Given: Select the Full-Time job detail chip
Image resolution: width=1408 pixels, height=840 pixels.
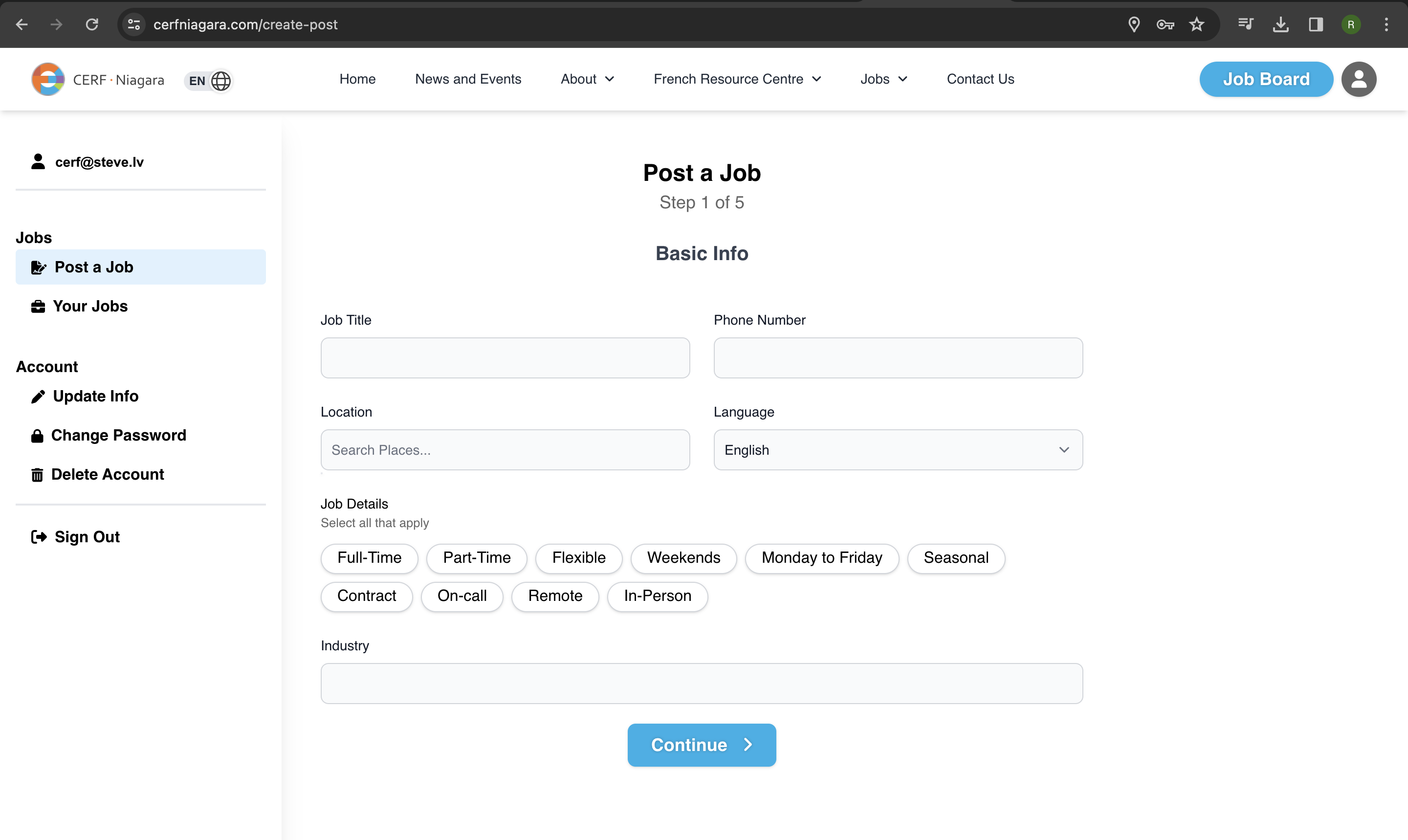Looking at the screenshot, I should (369, 557).
